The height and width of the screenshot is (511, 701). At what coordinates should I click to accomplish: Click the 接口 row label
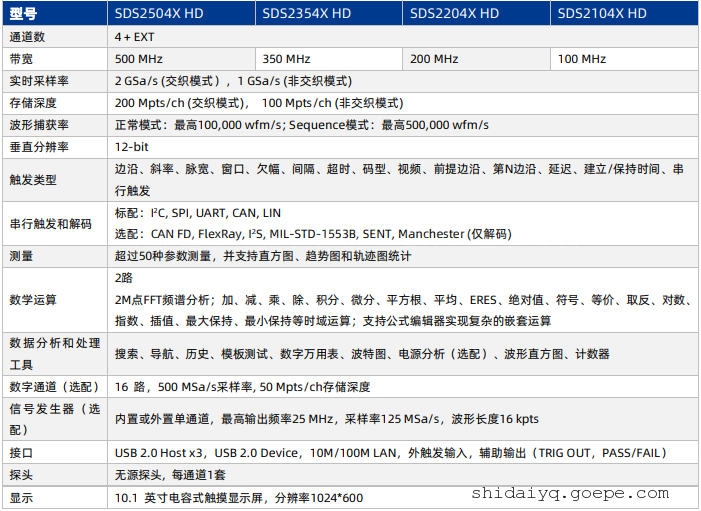(21, 452)
